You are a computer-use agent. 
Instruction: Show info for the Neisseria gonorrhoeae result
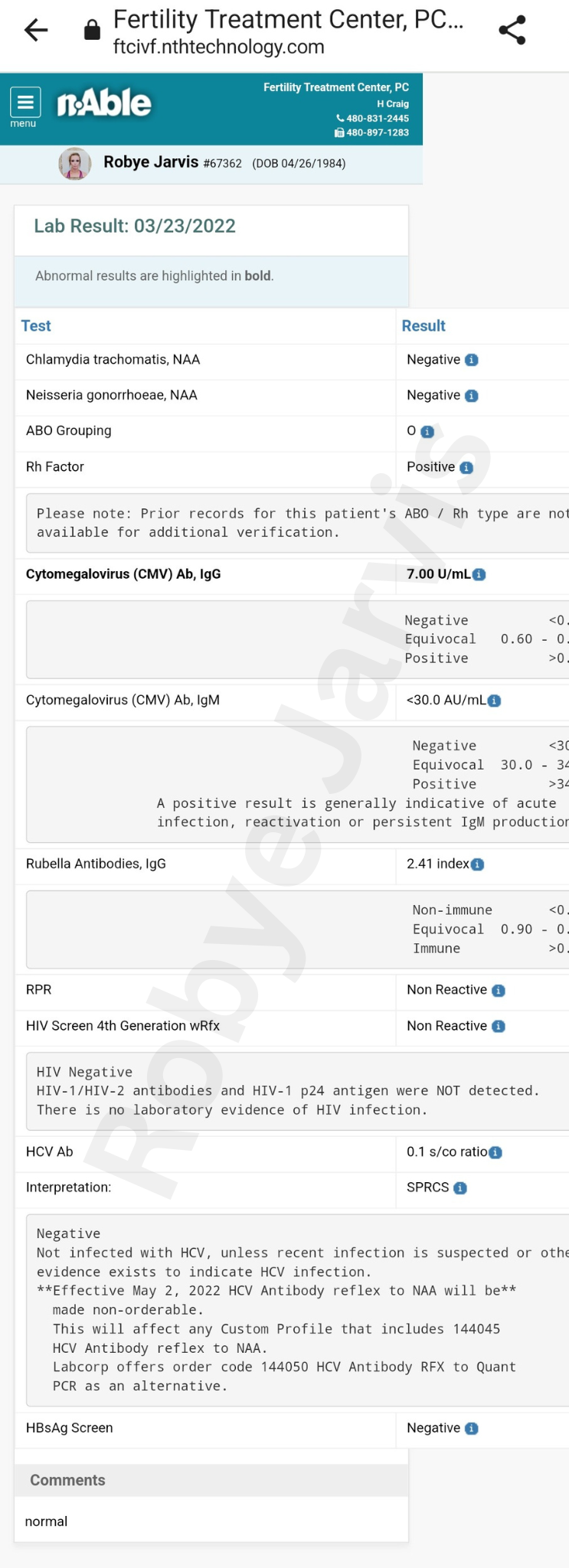[x=472, y=396]
